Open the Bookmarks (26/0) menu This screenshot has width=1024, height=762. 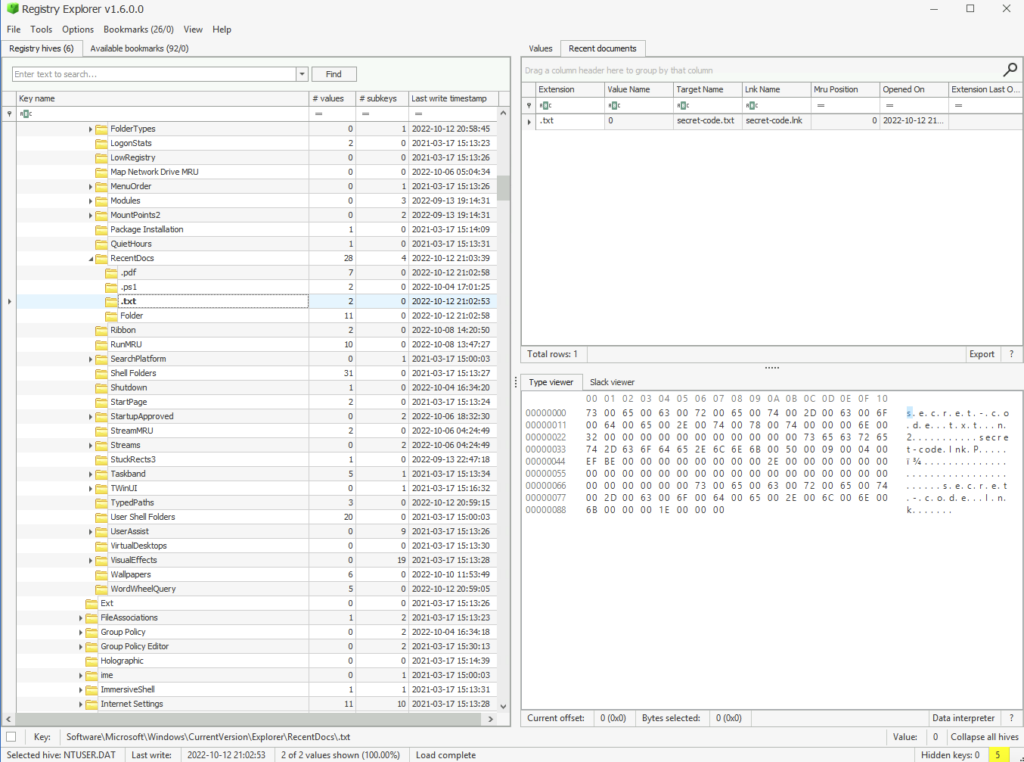pyautogui.click(x=138, y=29)
